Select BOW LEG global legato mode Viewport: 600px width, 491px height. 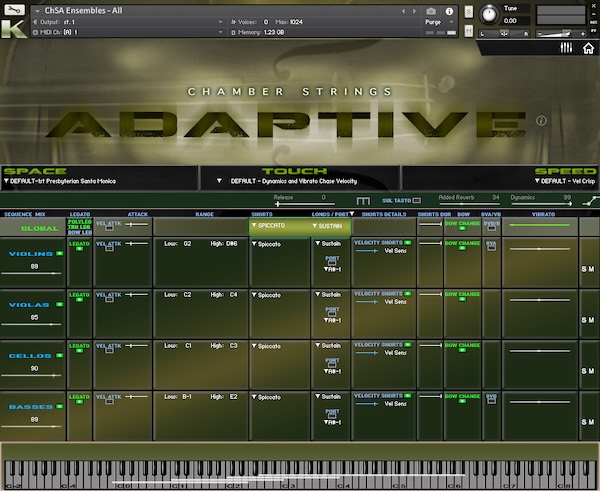[x=80, y=232]
